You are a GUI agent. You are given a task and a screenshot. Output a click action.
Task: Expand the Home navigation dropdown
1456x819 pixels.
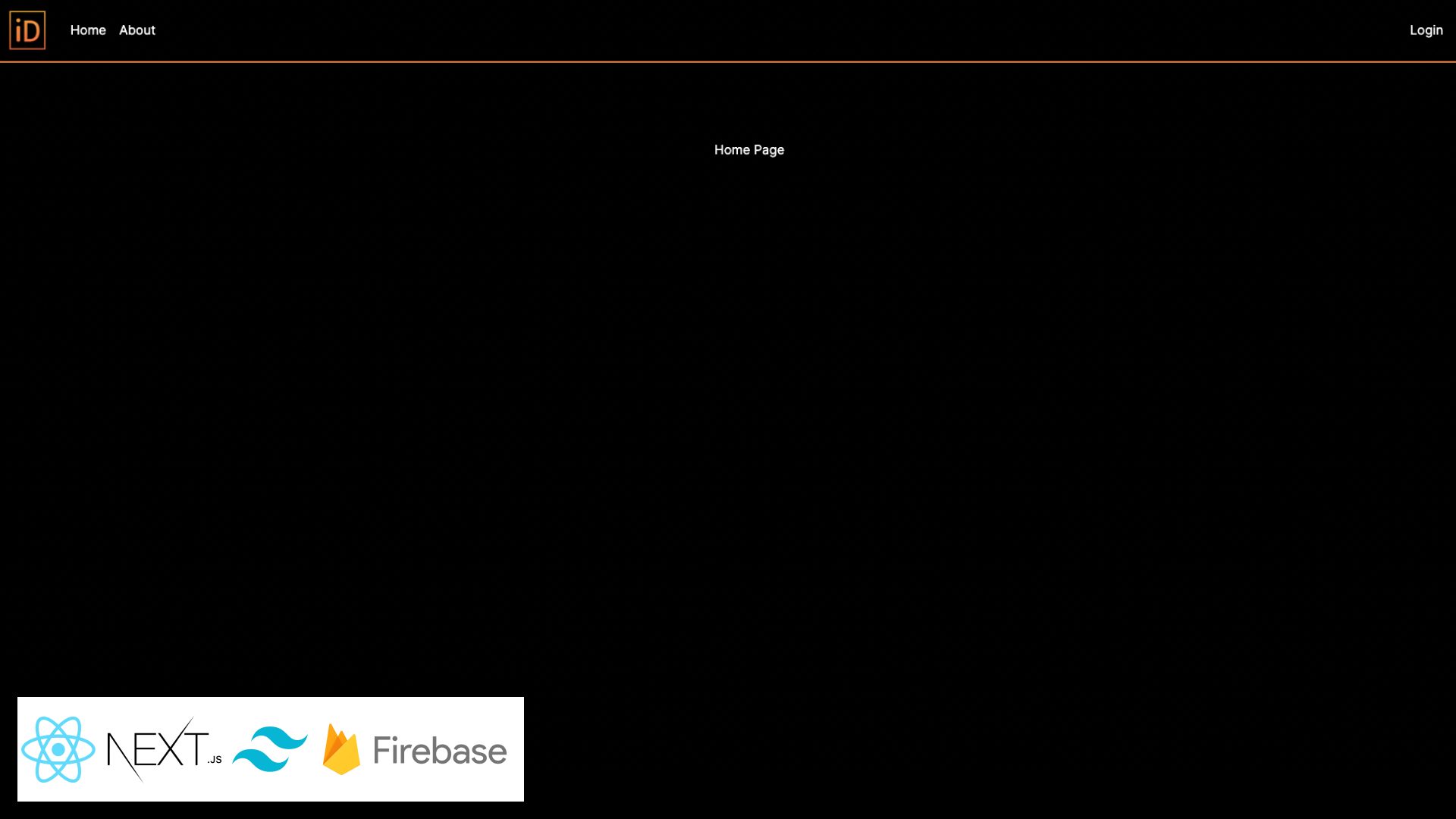click(x=88, y=30)
